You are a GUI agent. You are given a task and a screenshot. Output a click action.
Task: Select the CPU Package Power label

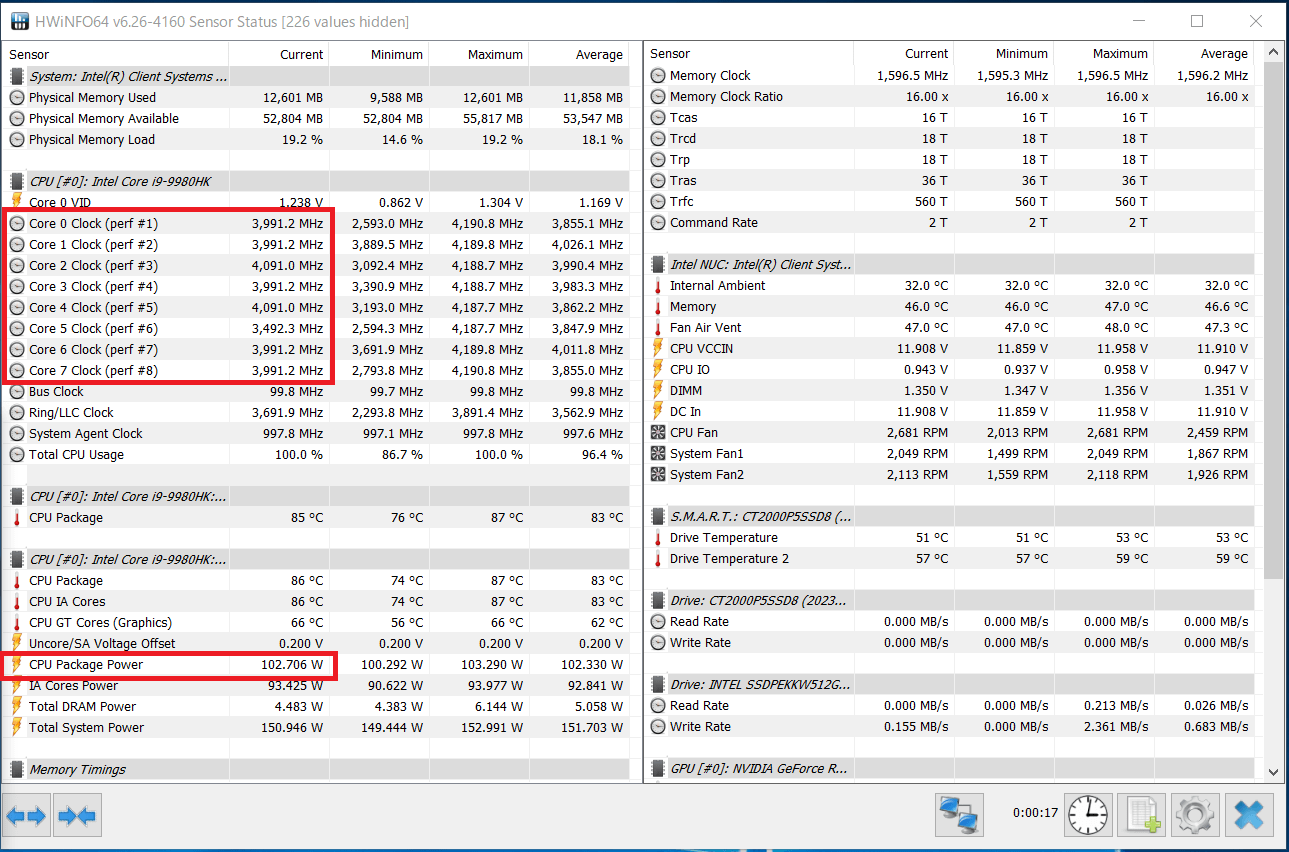point(86,665)
